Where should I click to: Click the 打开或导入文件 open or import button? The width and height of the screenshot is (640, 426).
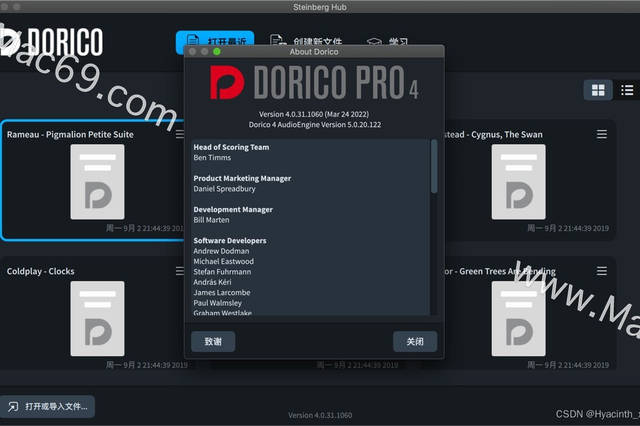click(x=48, y=406)
